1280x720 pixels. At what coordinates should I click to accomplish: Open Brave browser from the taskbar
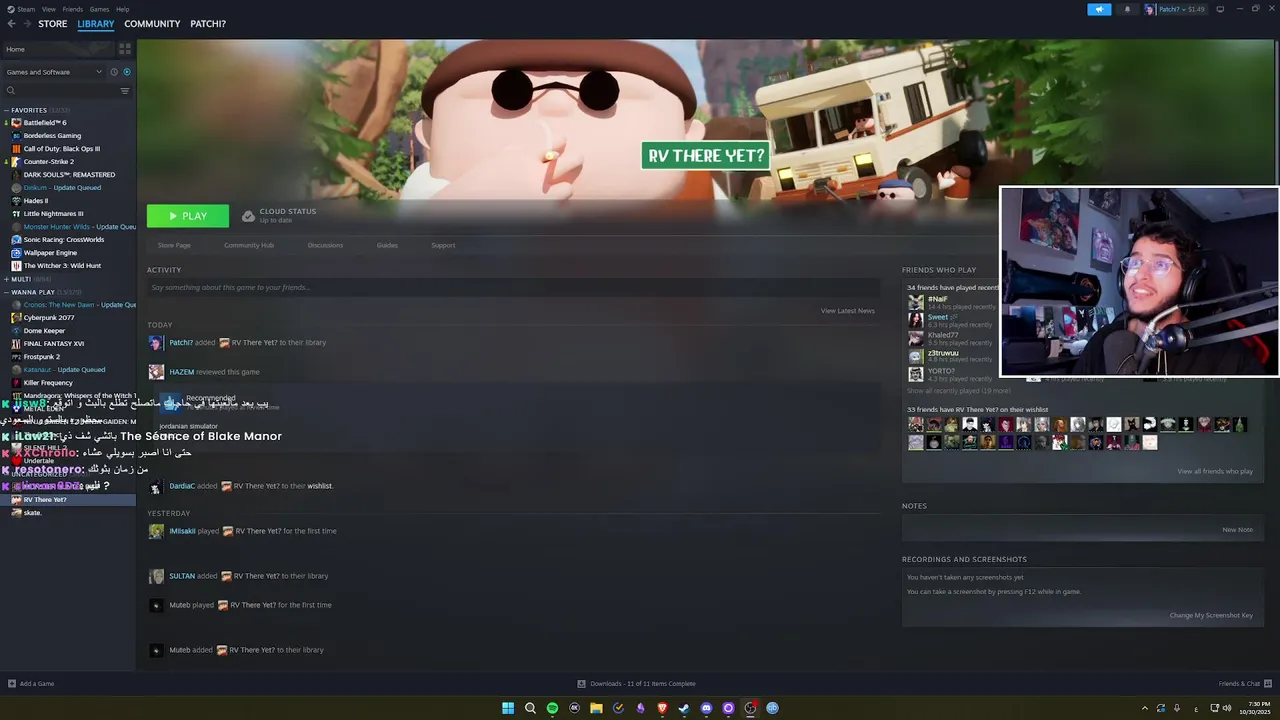coord(662,708)
